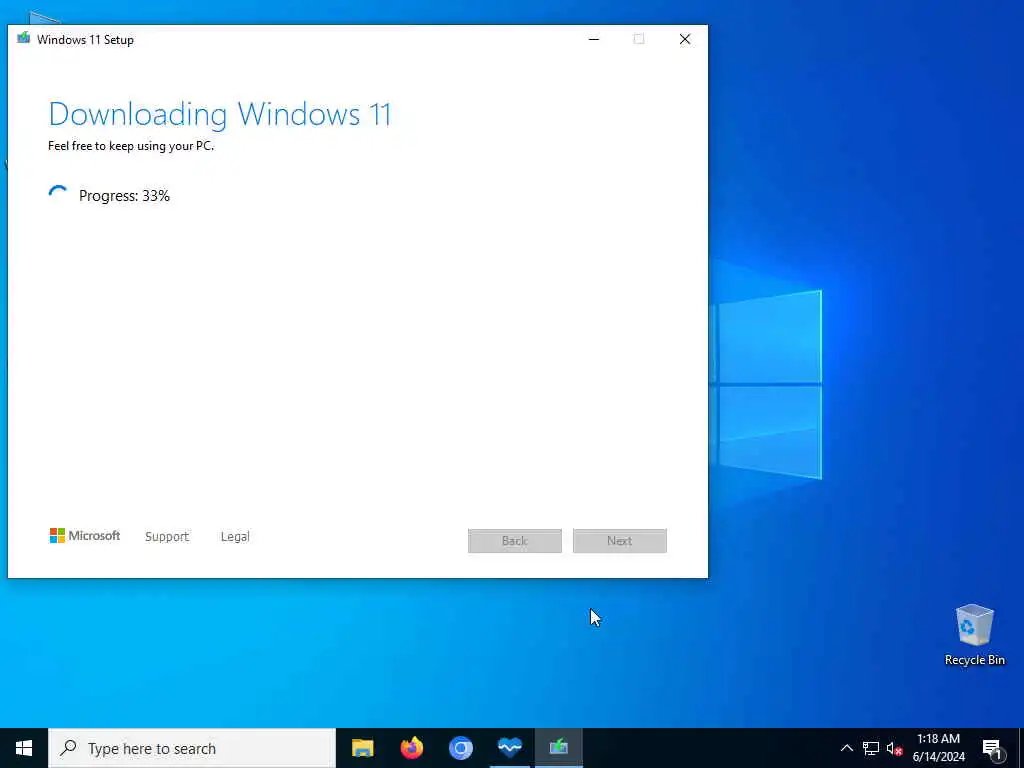This screenshot has height=768, width=1024.
Task: Minimize the Windows 11 Setup window
Action: pyautogui.click(x=594, y=39)
